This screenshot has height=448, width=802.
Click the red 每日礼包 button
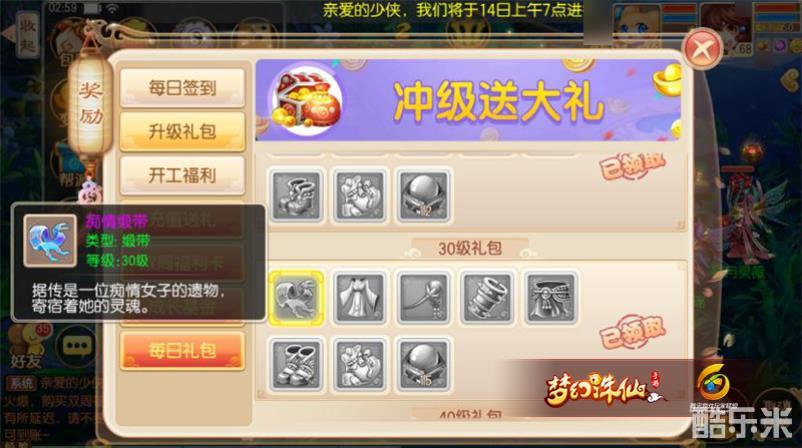(182, 351)
